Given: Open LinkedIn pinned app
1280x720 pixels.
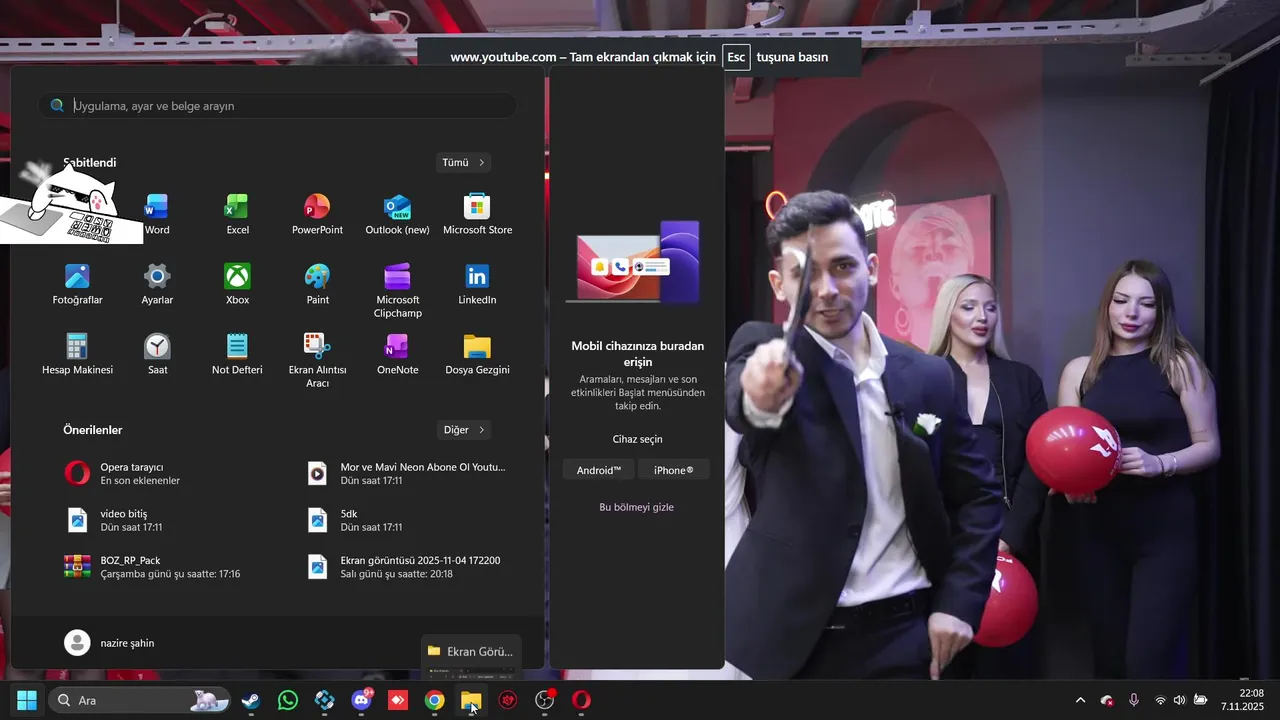Looking at the screenshot, I should coord(477,285).
